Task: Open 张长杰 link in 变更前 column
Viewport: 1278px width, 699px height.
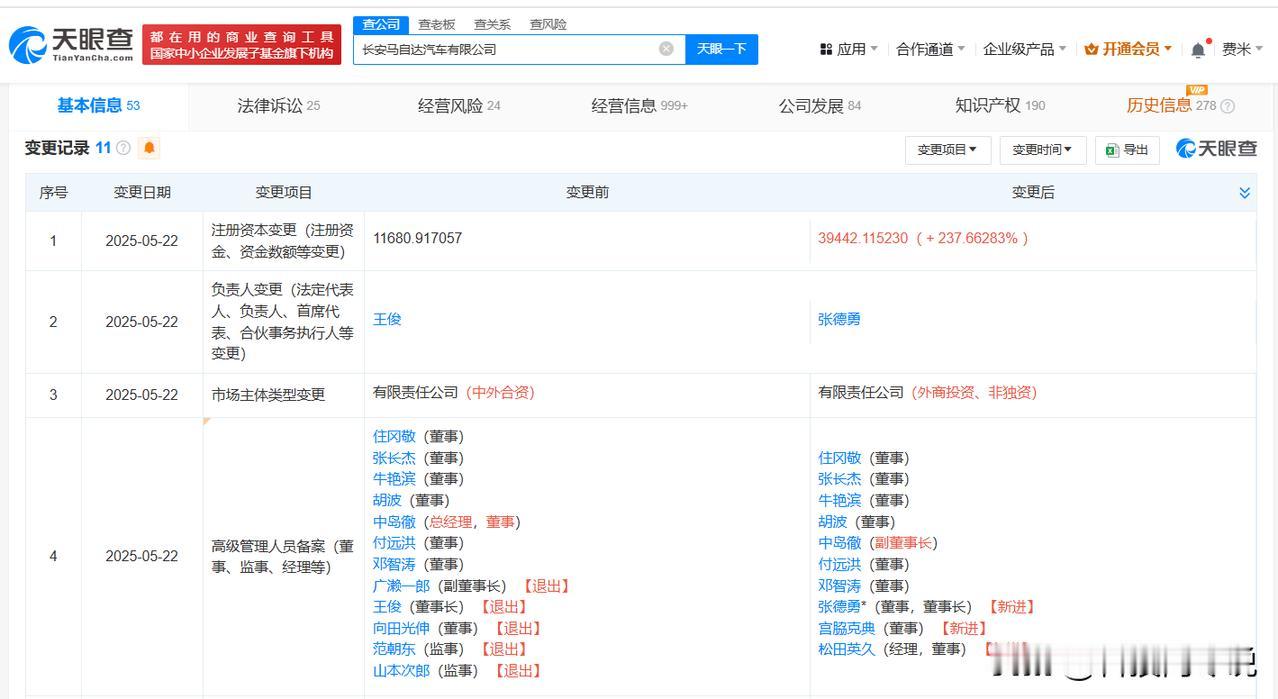Action: coord(394,458)
